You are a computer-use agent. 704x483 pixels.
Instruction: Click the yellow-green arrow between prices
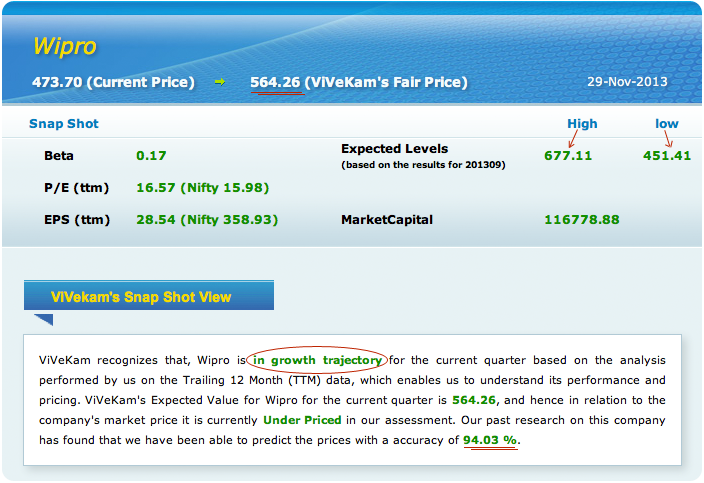click(x=220, y=82)
